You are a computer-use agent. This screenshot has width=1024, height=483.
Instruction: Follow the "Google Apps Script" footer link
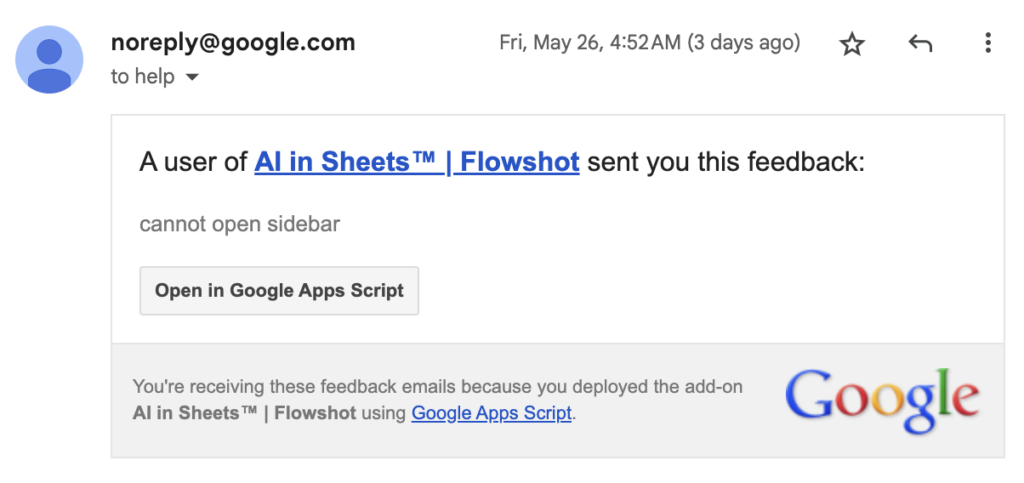[491, 413]
